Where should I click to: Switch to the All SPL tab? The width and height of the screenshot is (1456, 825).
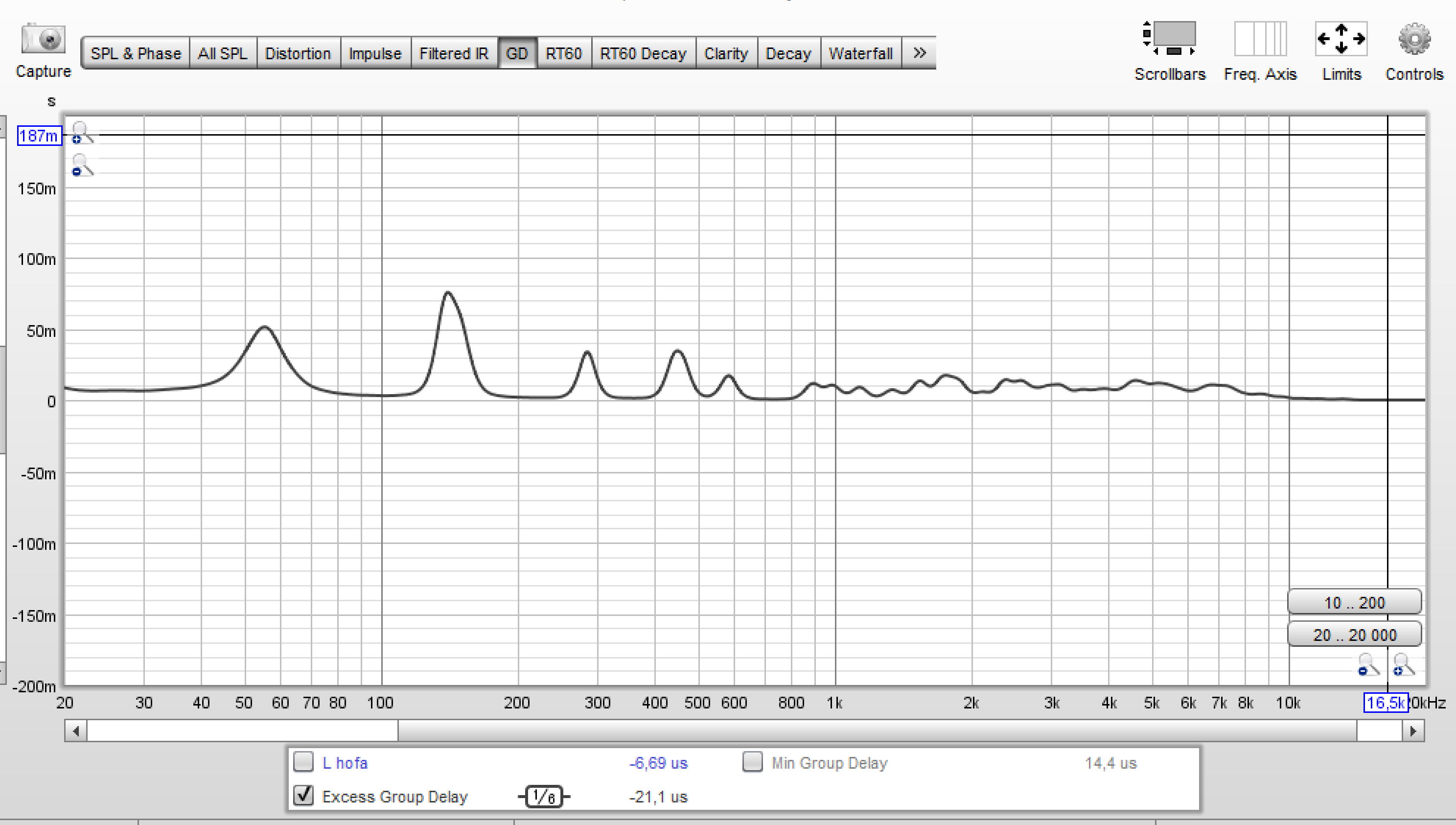(223, 53)
